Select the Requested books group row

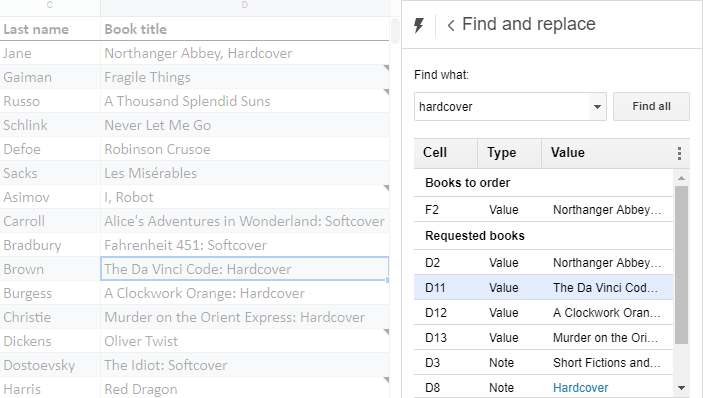point(543,236)
